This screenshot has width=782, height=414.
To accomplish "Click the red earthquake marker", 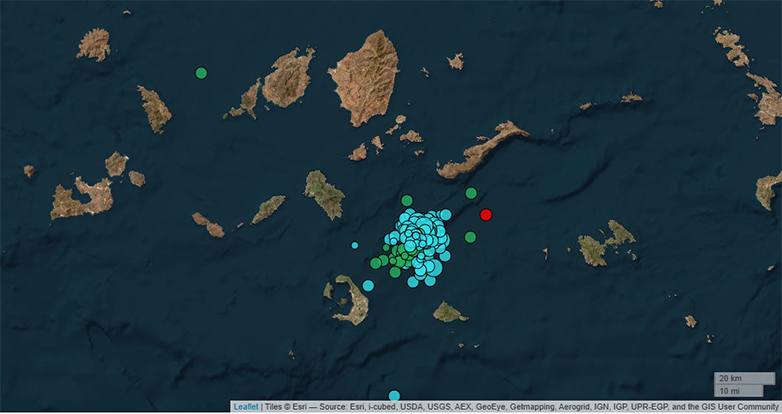I will 486,214.
